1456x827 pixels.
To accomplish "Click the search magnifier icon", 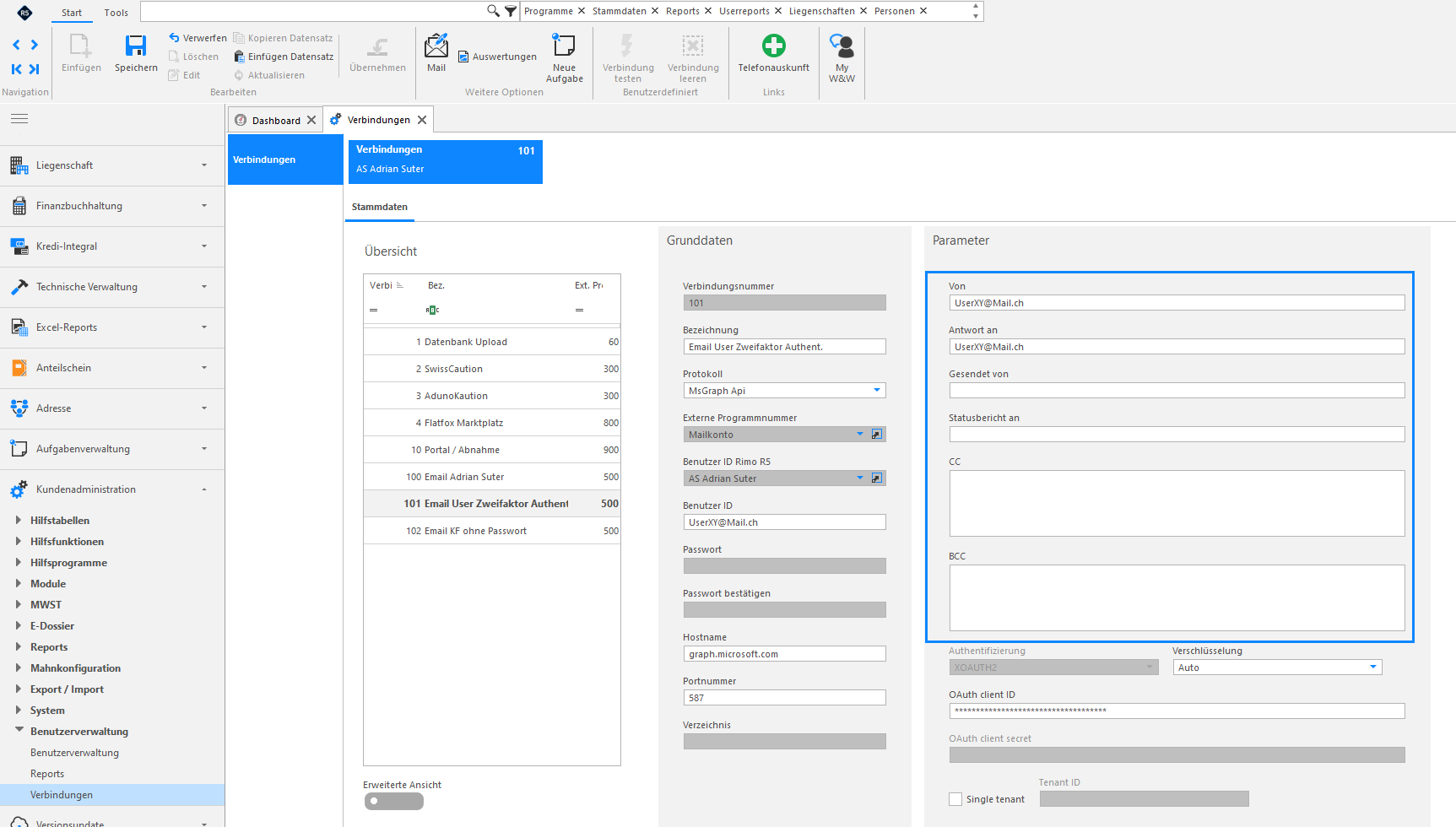I will 493,11.
